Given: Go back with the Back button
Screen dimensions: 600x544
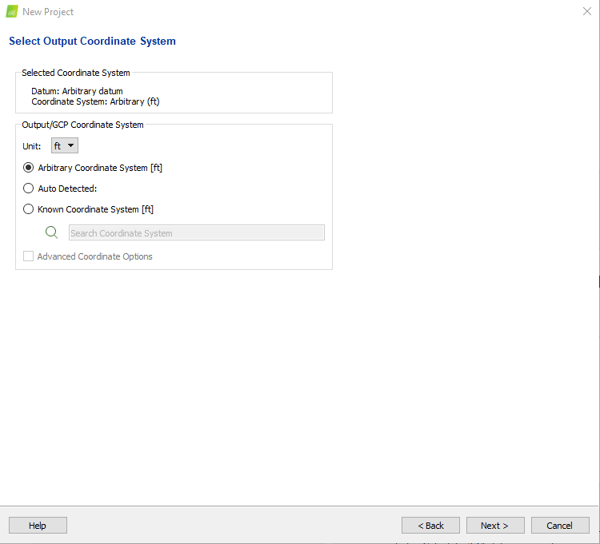Looking at the screenshot, I should [x=430, y=525].
